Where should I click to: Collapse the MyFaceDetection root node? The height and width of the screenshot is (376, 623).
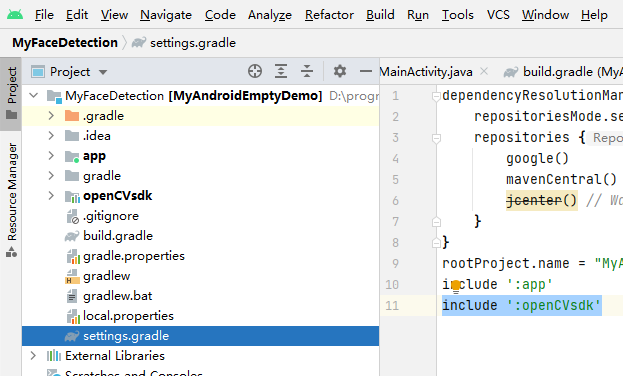[x=34, y=96]
